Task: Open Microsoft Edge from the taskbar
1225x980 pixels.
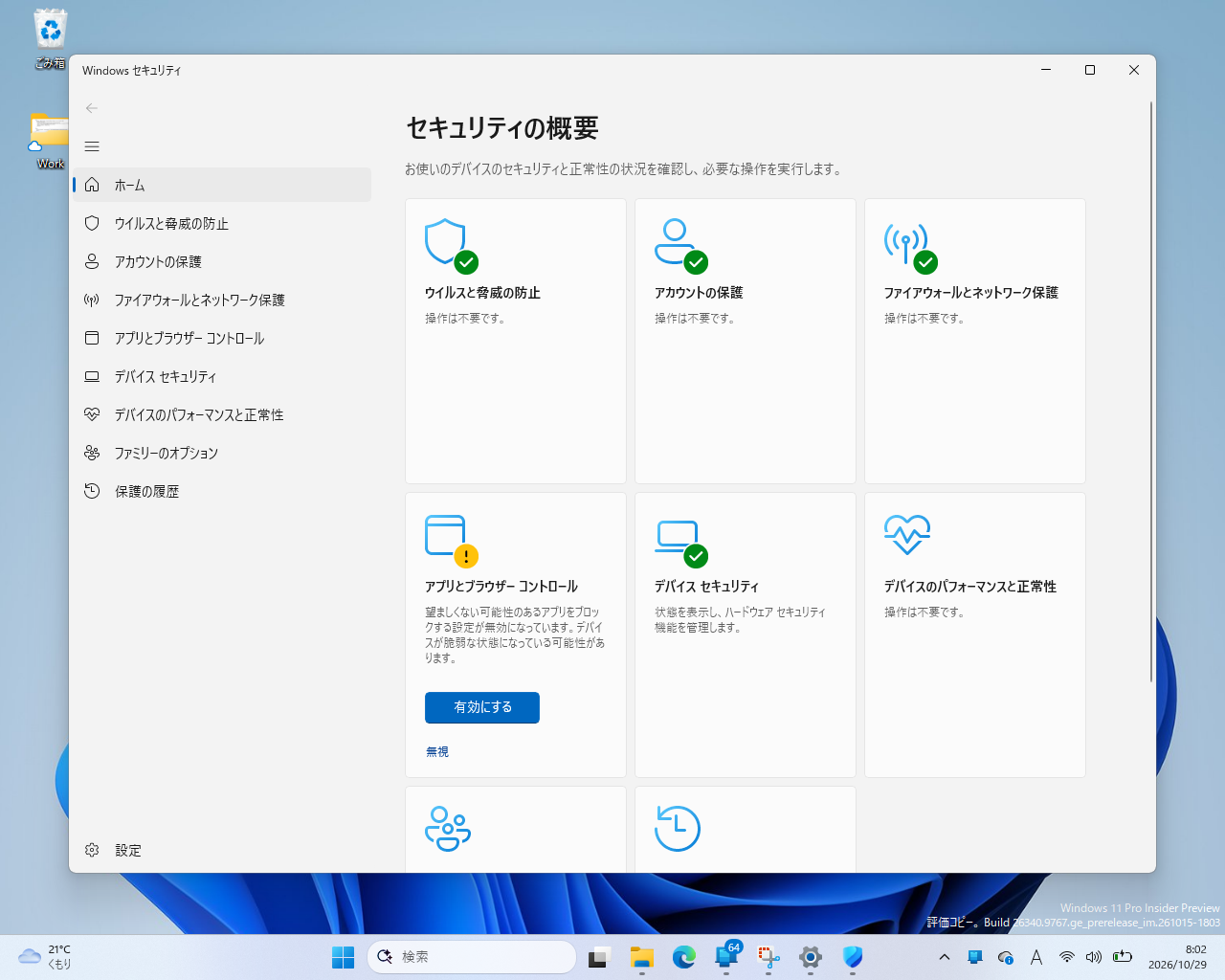Action: [684, 957]
